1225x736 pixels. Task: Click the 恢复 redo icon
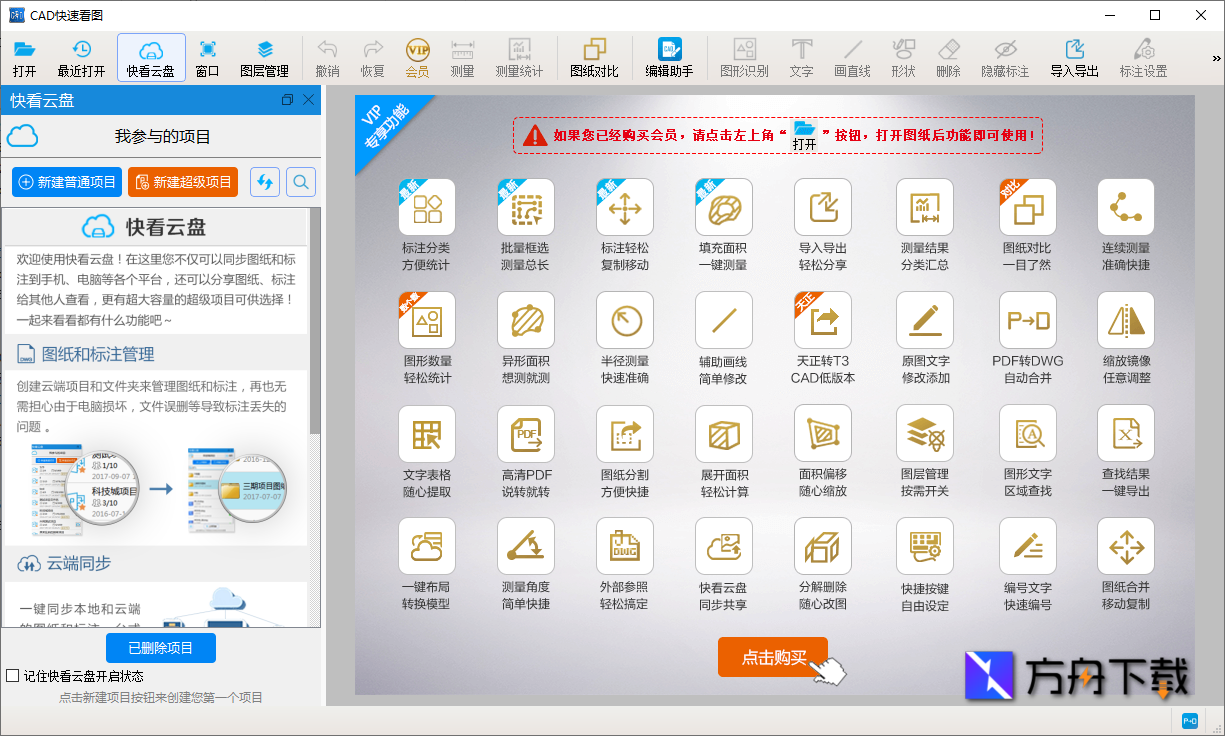372,55
